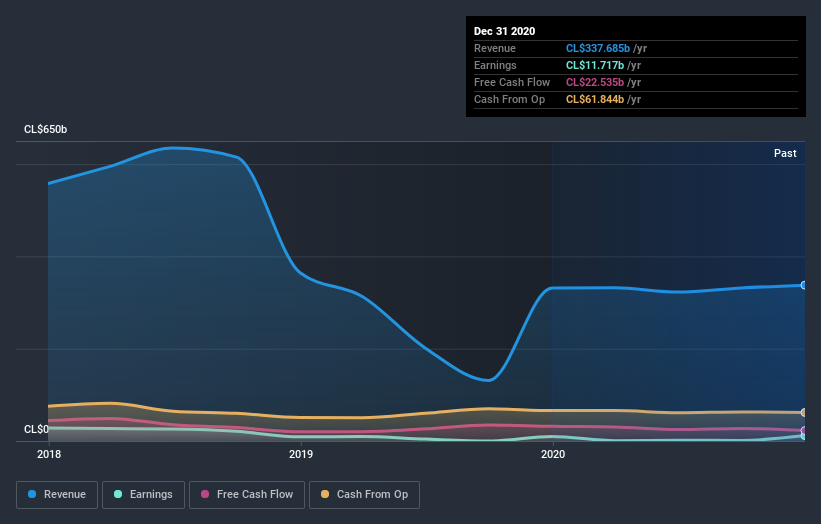Click the Cash From Op value CL$61.844b

(x=595, y=99)
